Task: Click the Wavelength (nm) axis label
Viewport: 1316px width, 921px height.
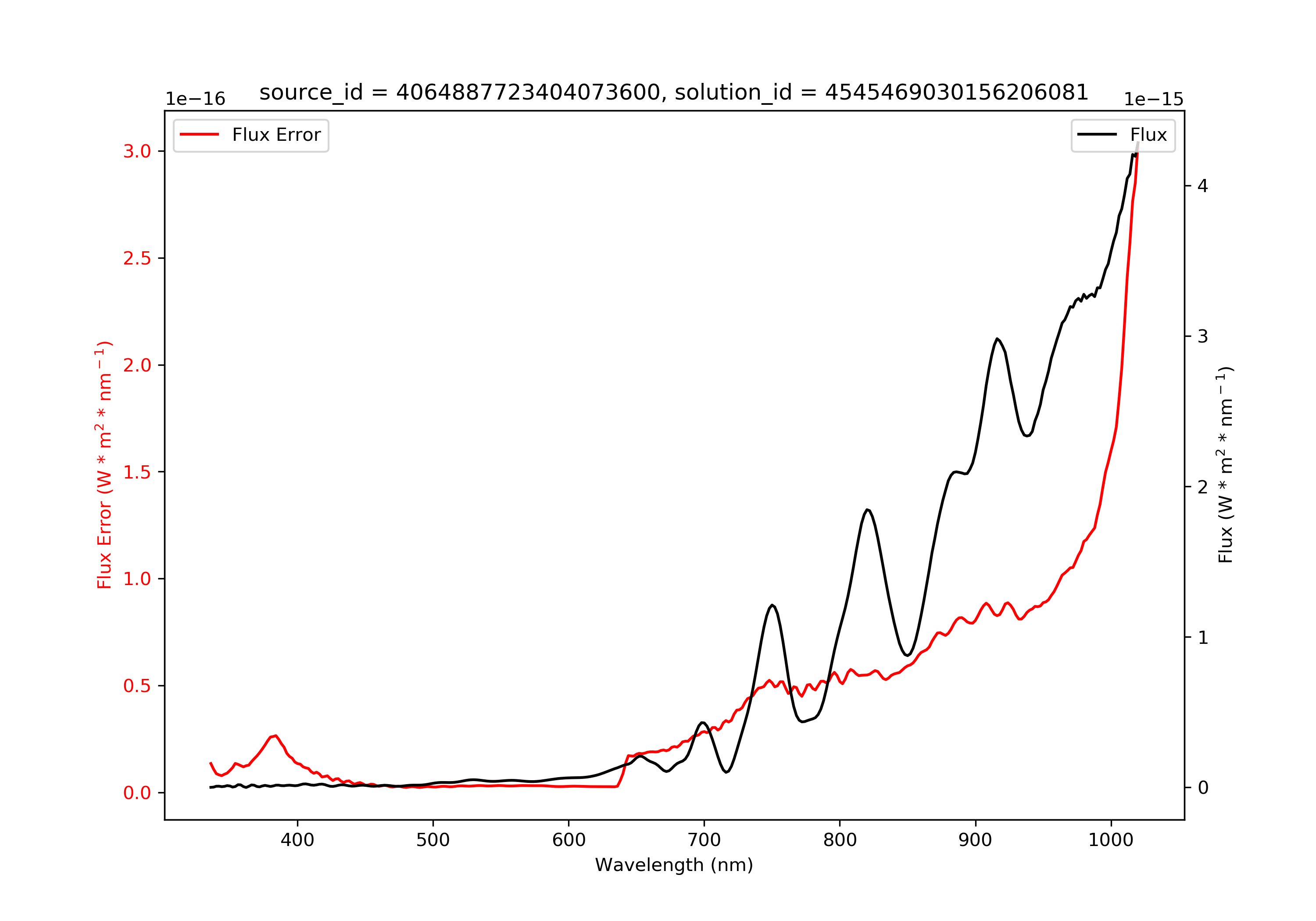Action: (674, 865)
